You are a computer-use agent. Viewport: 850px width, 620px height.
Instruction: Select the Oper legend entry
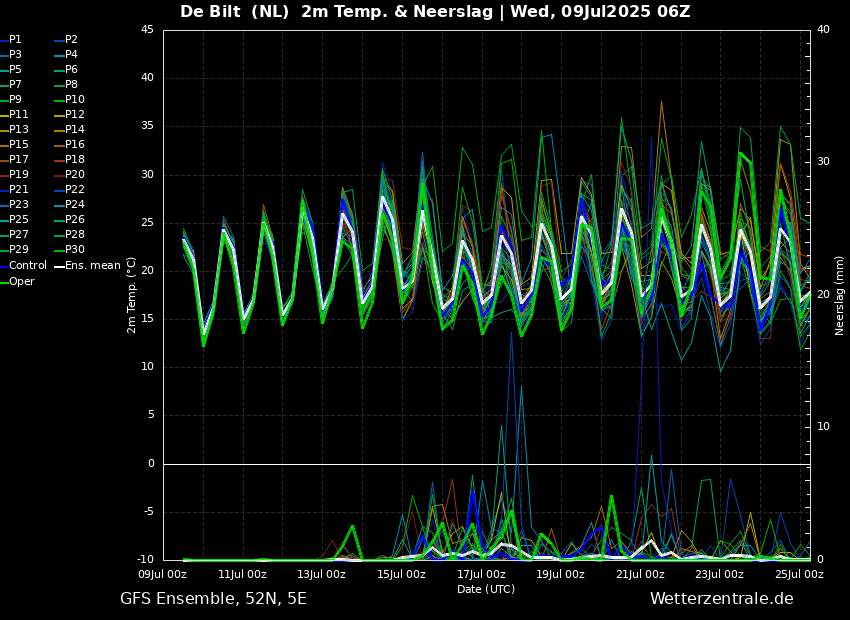21,281
